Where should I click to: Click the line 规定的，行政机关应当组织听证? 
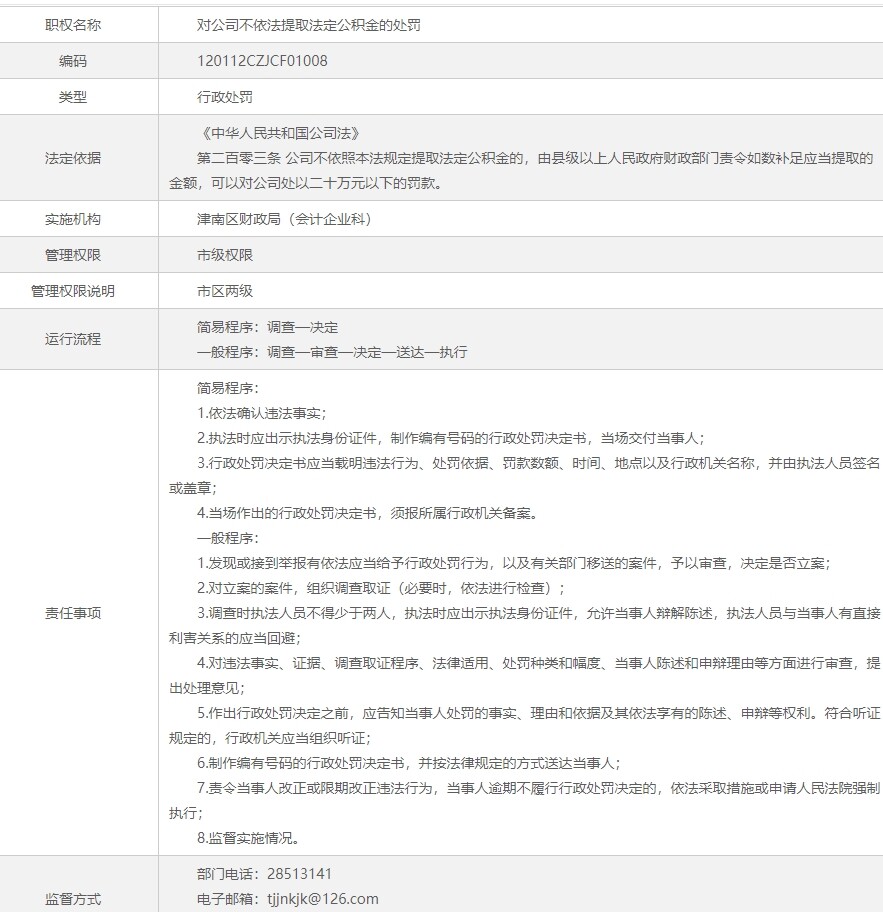click(270, 739)
